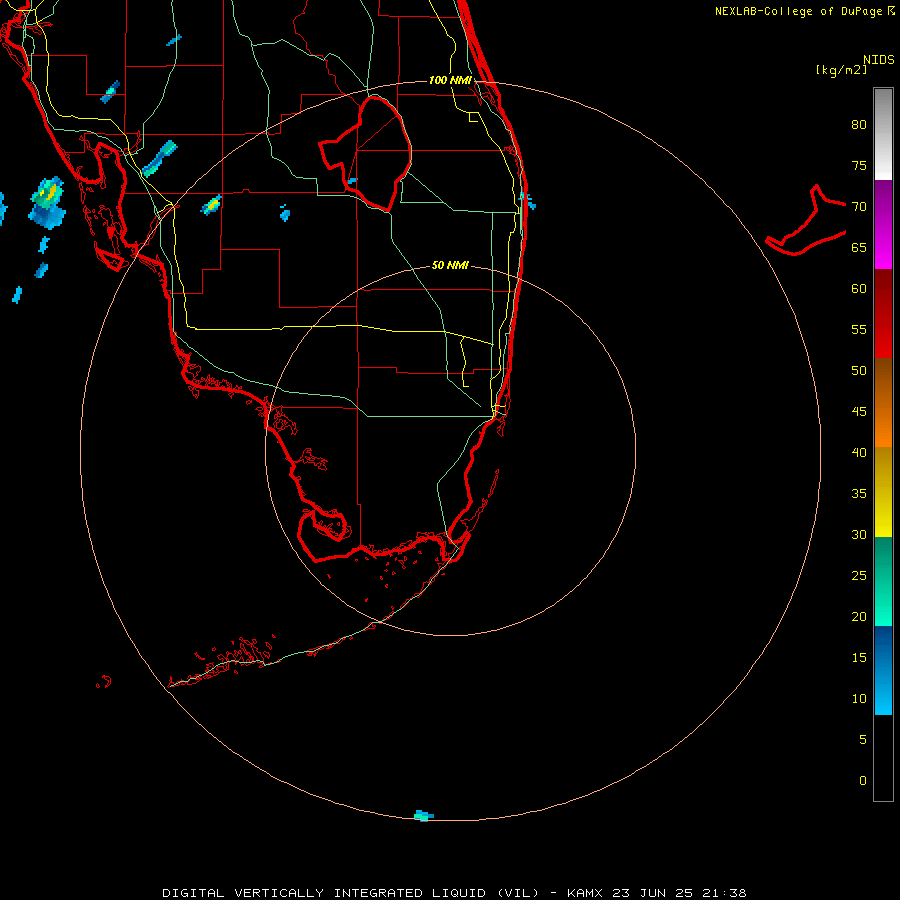Click the 40 value on the color scale
This screenshot has width=900, height=900.
(859, 452)
